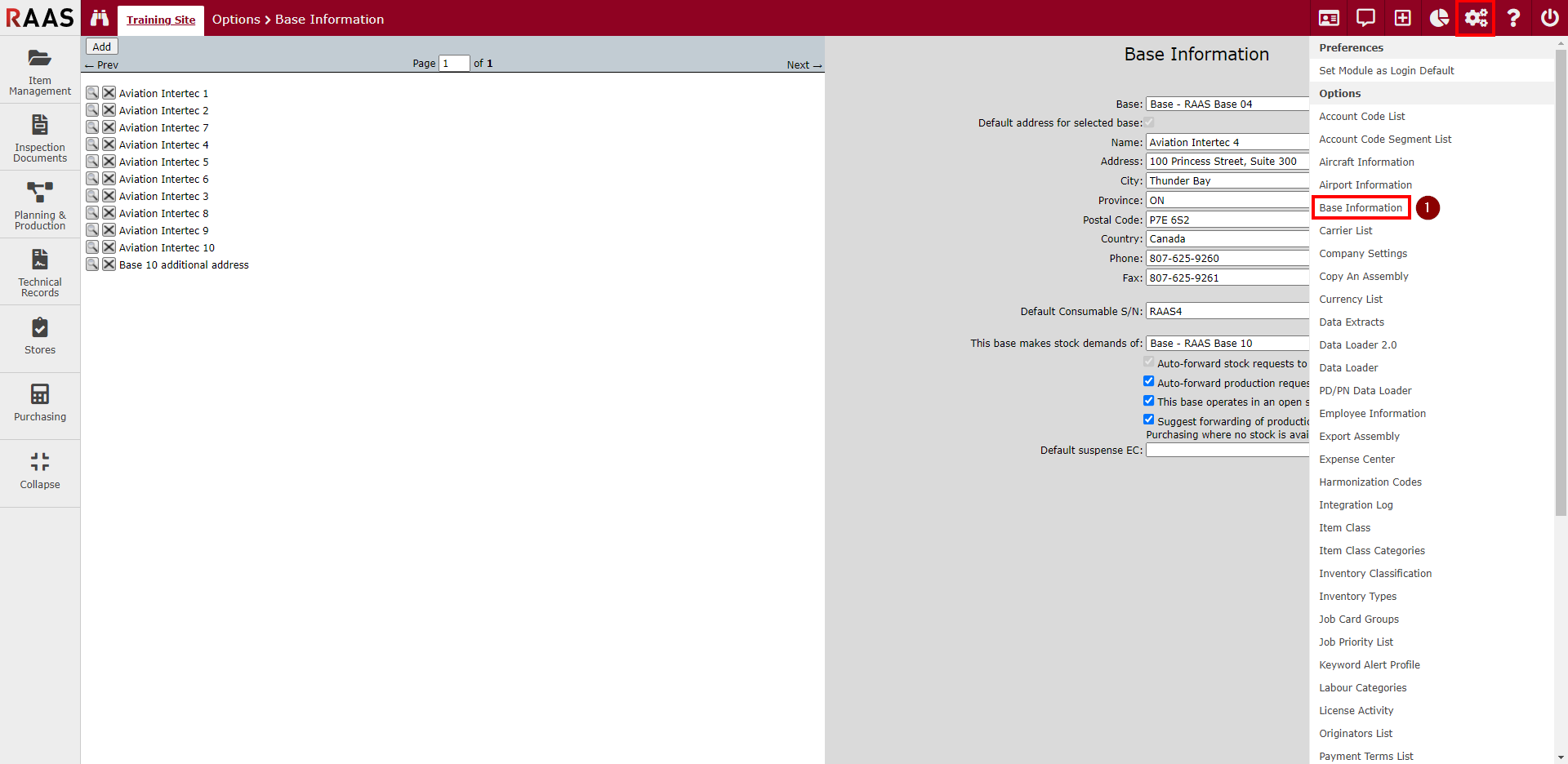The width and height of the screenshot is (1568, 764).
Task: Click the Add button
Action: tap(102, 47)
